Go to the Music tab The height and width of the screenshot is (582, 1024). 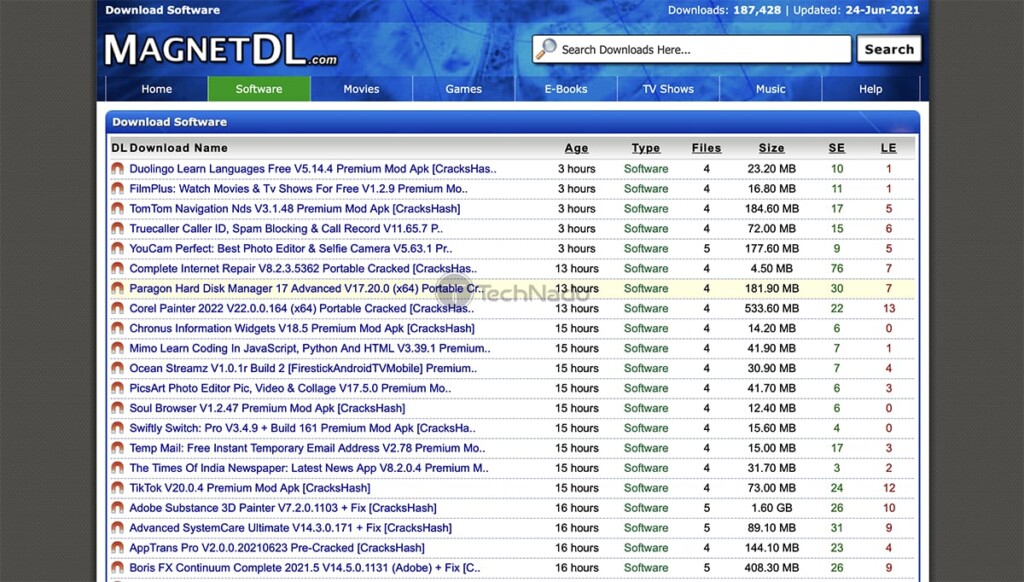pos(771,89)
